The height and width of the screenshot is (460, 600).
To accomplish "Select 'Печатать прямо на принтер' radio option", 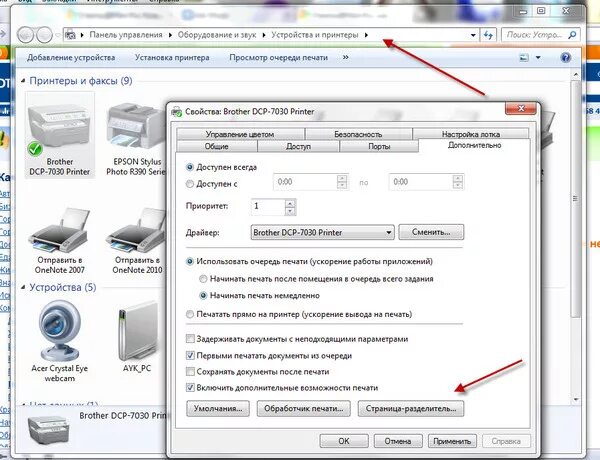I will click(189, 315).
